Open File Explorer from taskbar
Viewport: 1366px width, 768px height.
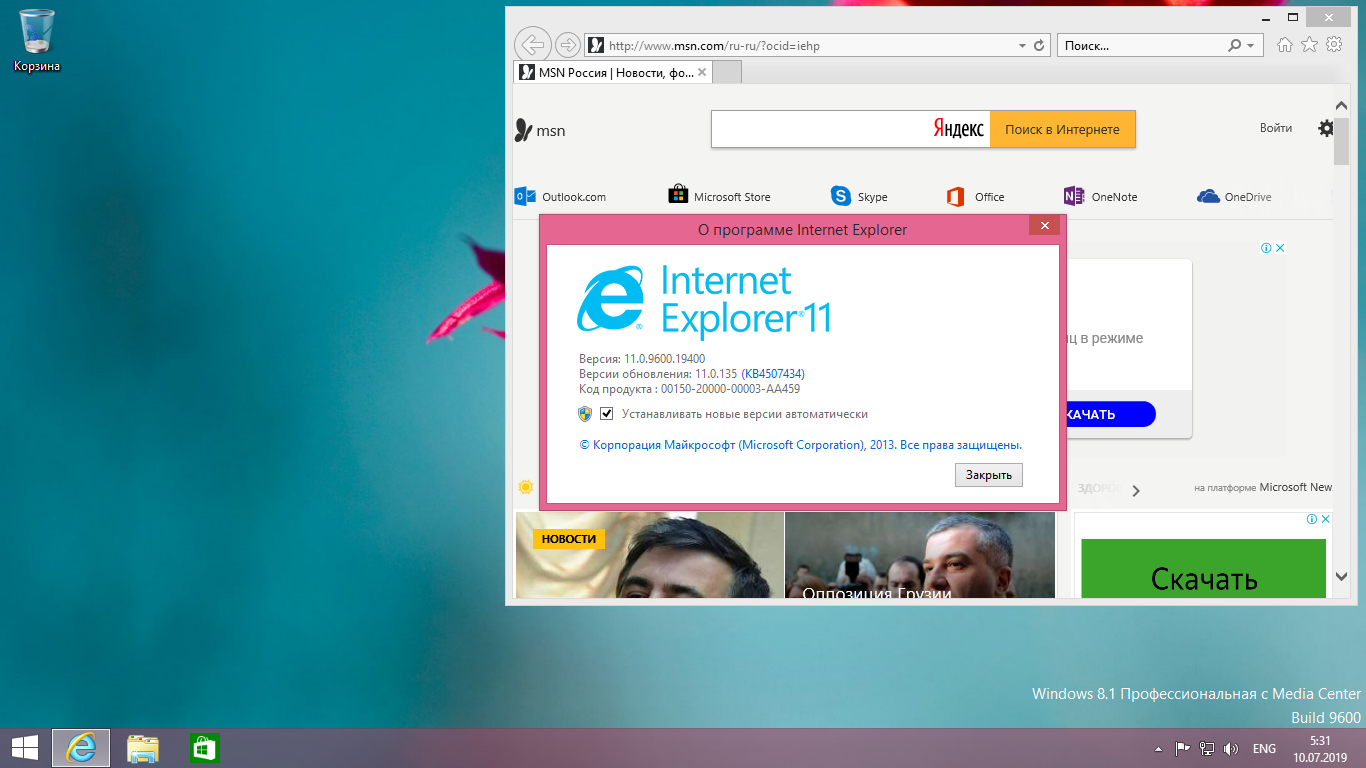(x=143, y=747)
